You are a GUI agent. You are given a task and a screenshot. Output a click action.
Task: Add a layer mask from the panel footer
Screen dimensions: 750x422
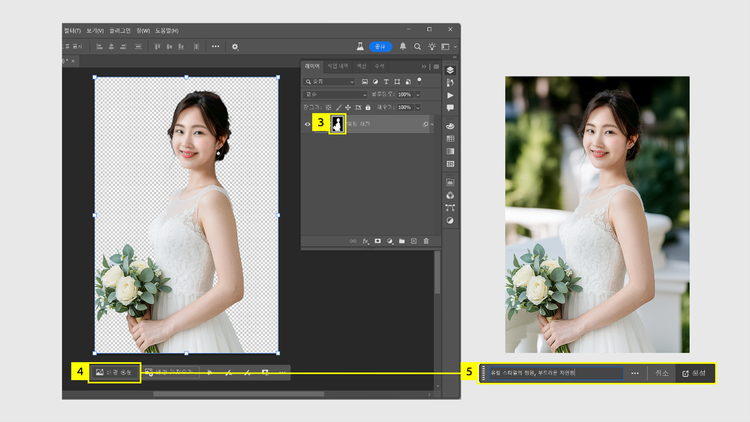point(378,241)
